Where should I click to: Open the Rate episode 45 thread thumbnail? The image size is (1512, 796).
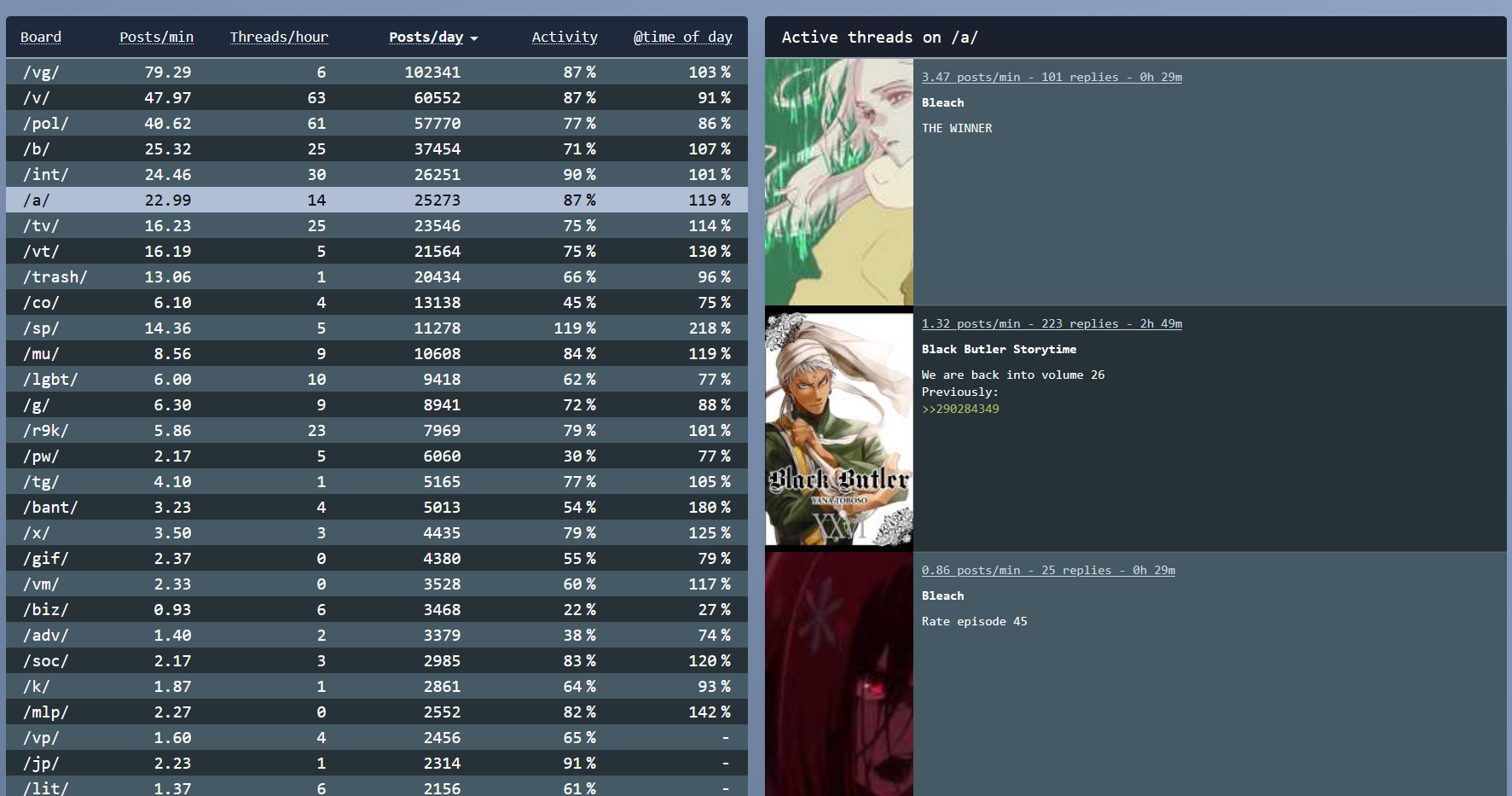click(x=839, y=674)
